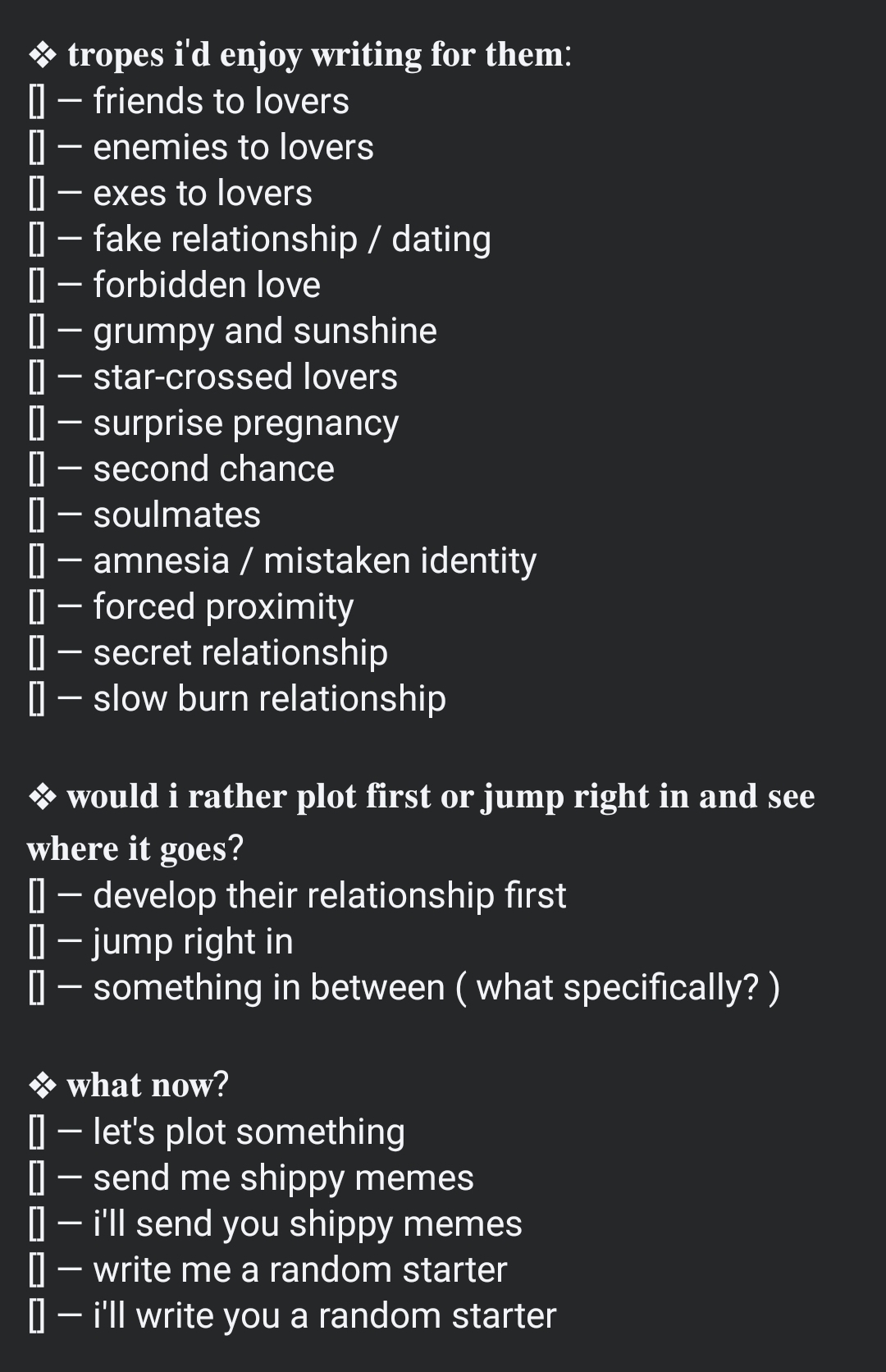Image resolution: width=886 pixels, height=1372 pixels.
Task: Check the 'let's plot something' box
Action: (x=37, y=1133)
